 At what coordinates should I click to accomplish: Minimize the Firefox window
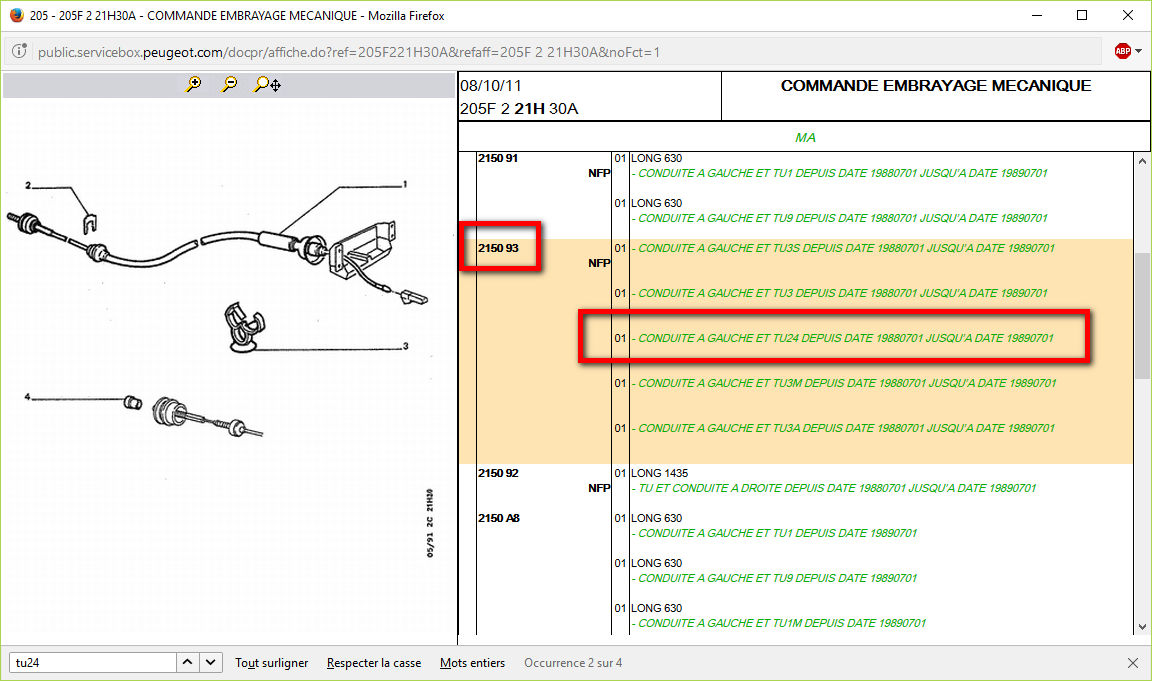1037,15
